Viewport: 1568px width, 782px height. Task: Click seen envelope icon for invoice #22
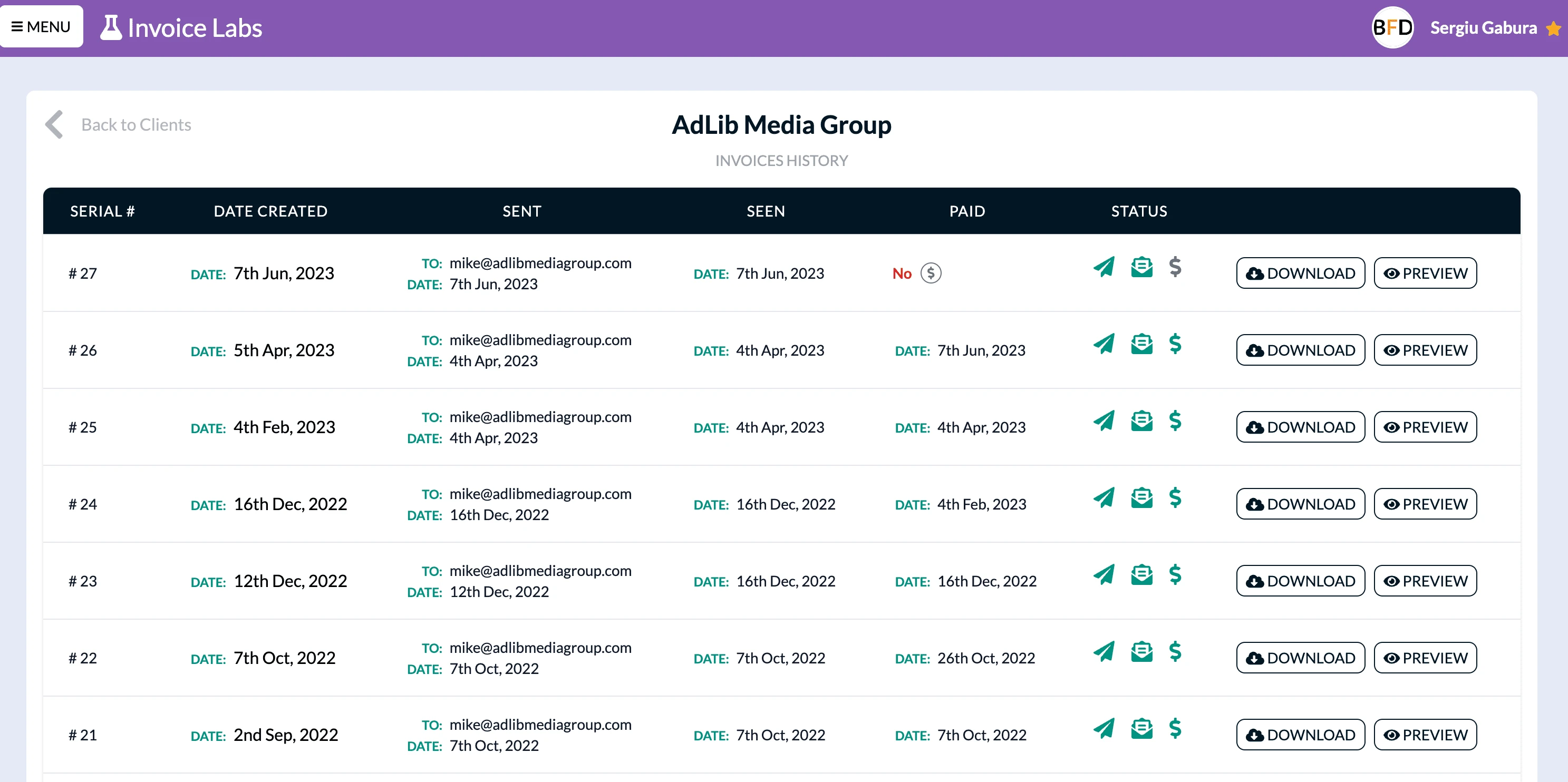pyautogui.click(x=1141, y=651)
